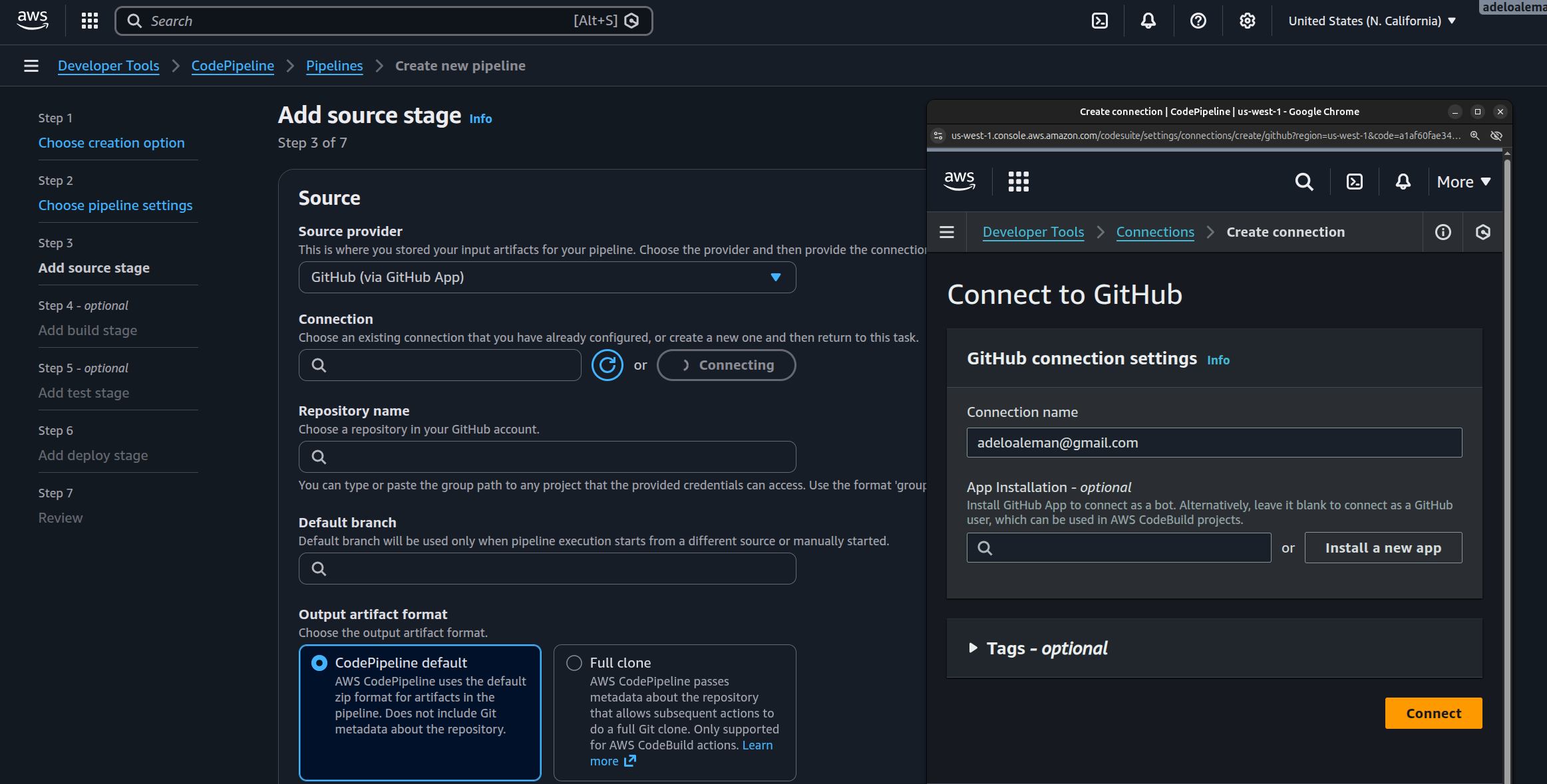
Task: Click the help question mark icon
Action: tap(1198, 21)
